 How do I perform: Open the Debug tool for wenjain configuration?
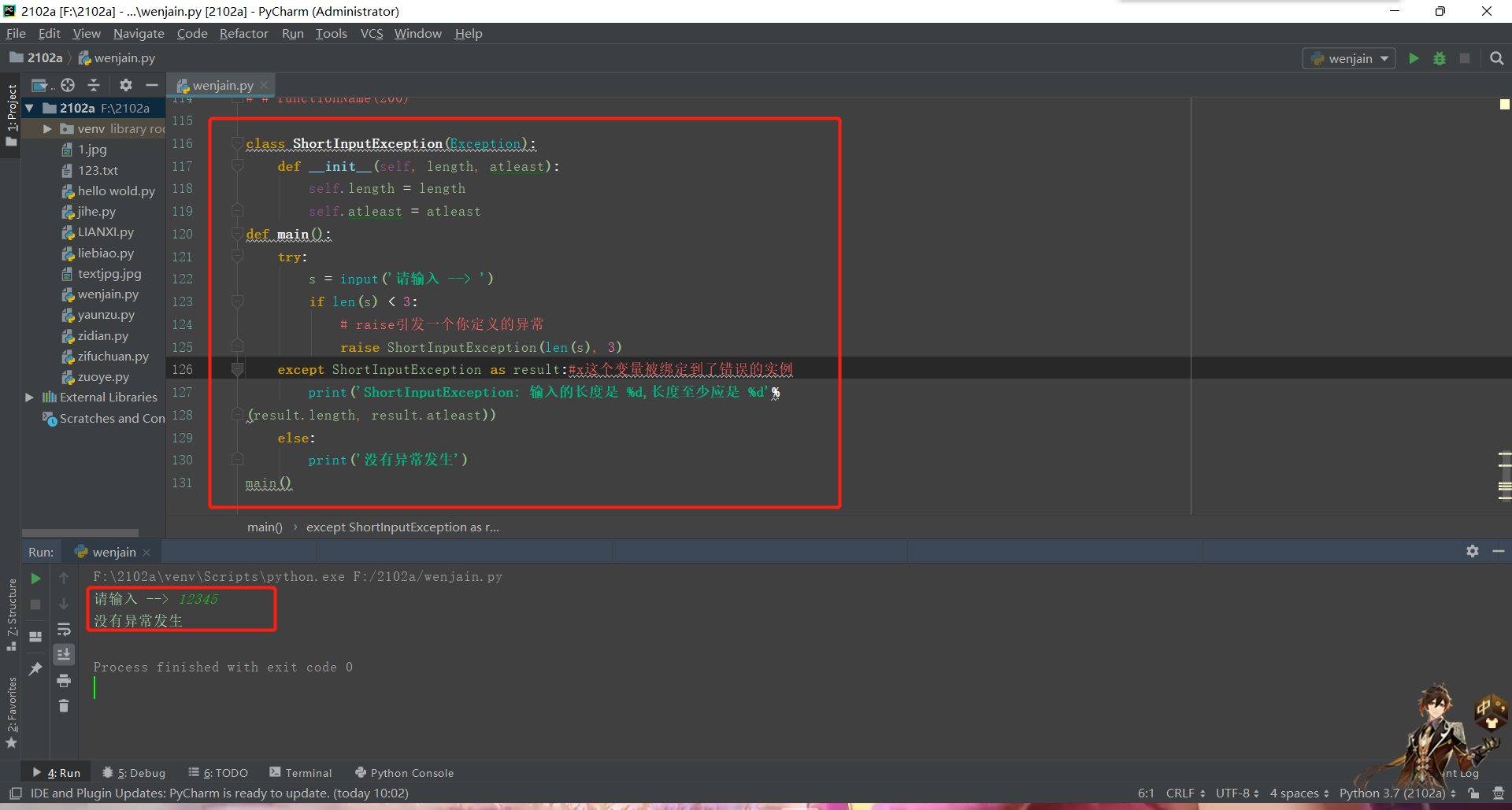1440,57
